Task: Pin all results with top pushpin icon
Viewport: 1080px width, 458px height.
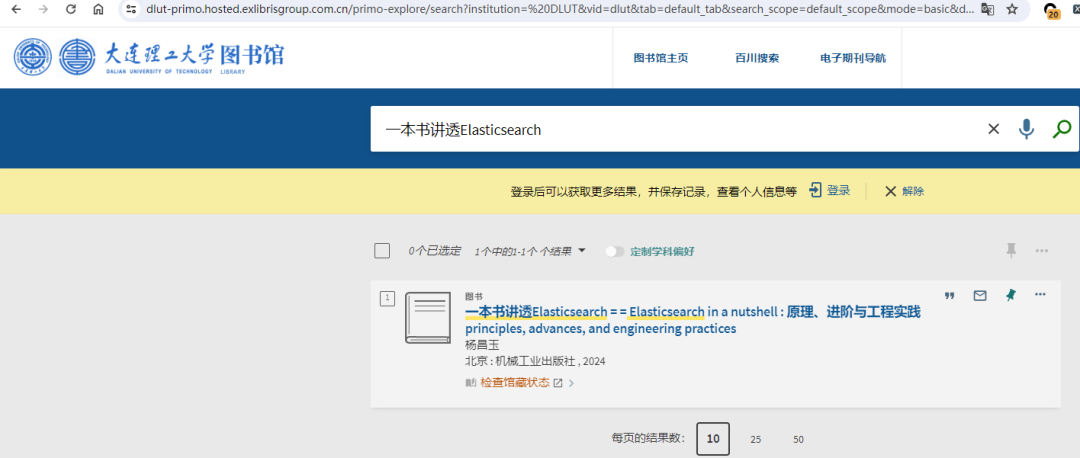Action: click(x=1011, y=250)
